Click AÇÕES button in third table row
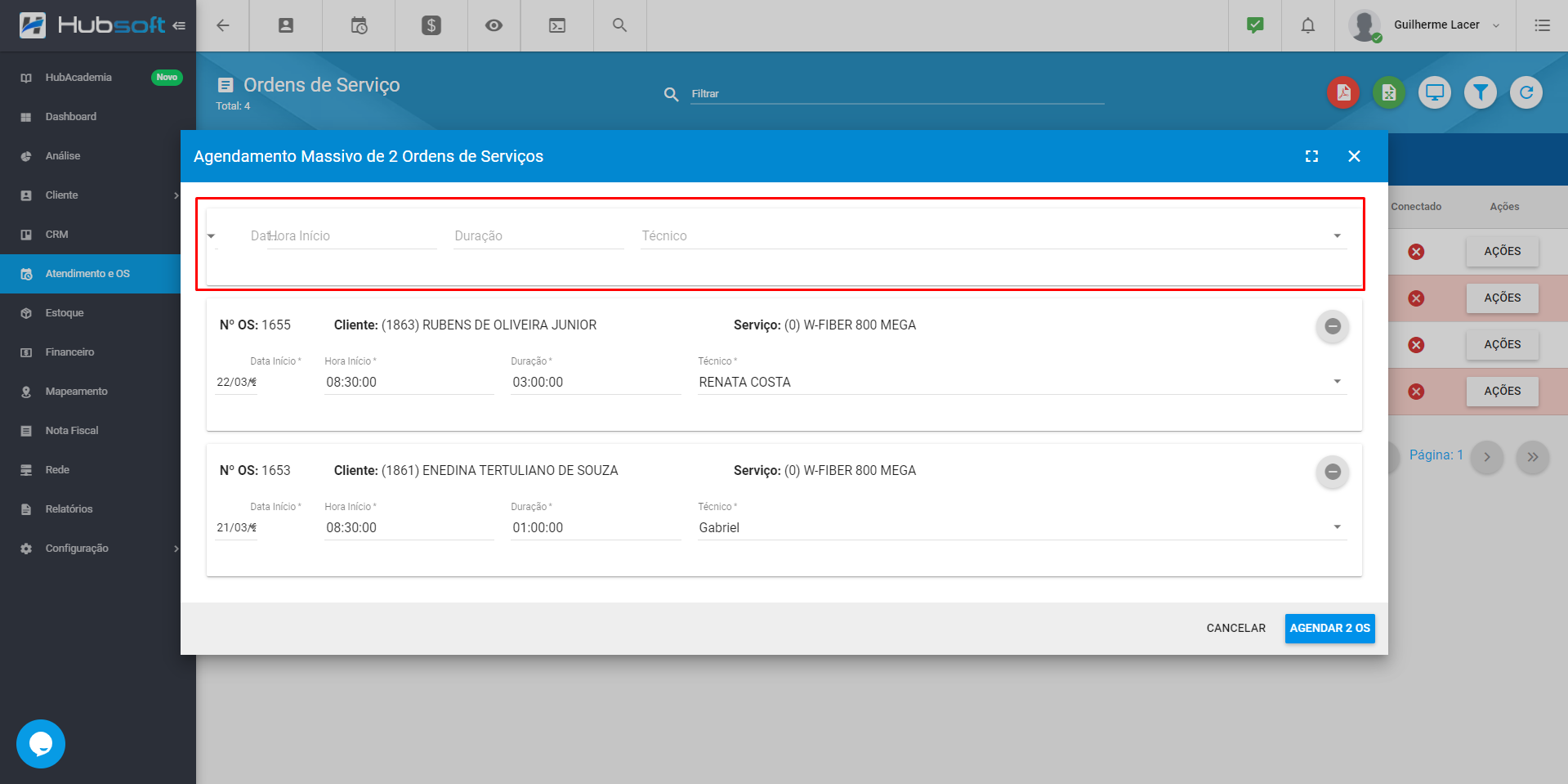The image size is (1568, 784). [x=1502, y=345]
